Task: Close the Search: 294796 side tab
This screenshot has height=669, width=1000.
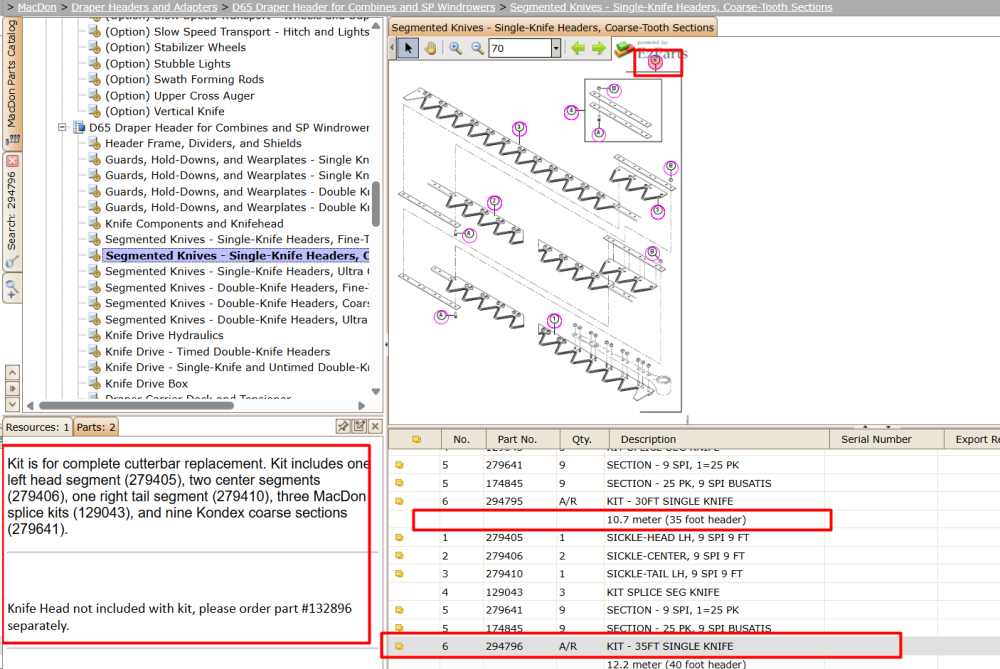Action: pos(12,161)
